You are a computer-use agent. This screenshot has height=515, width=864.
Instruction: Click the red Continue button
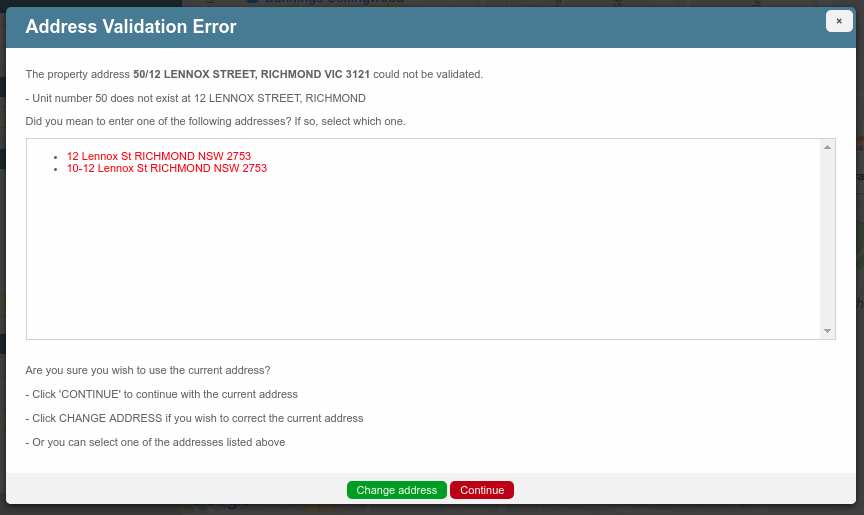(x=482, y=490)
